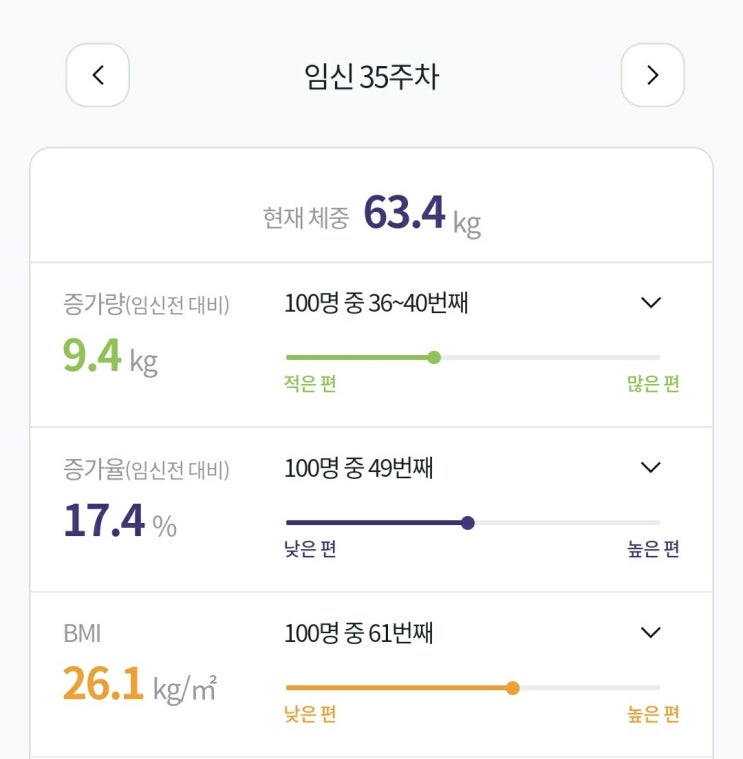This screenshot has height=759, width=743.
Task: Select the 100명 중 36~40번째 ranking text
Action: click(376, 304)
